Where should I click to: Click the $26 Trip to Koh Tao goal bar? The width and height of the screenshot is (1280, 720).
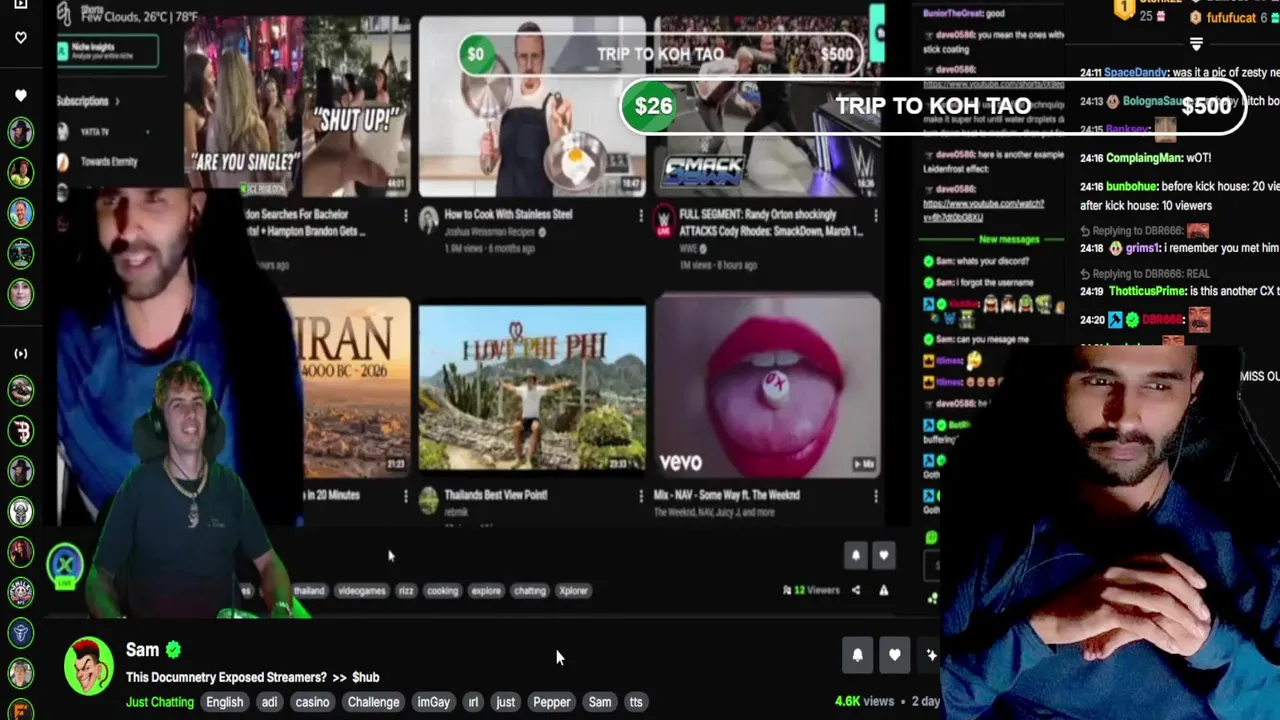(x=933, y=106)
